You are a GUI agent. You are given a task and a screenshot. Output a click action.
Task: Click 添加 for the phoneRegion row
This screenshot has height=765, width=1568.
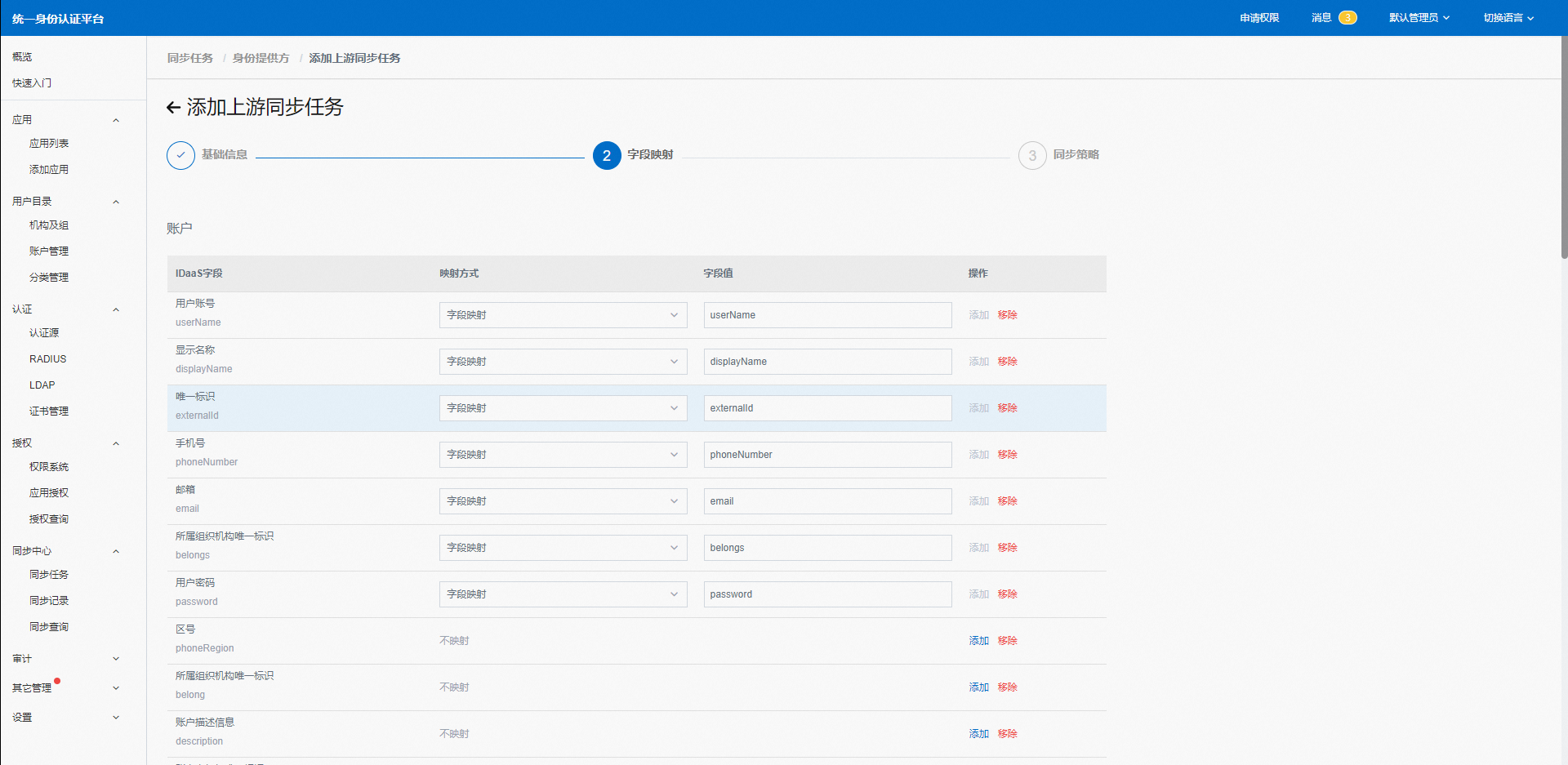[978, 641]
